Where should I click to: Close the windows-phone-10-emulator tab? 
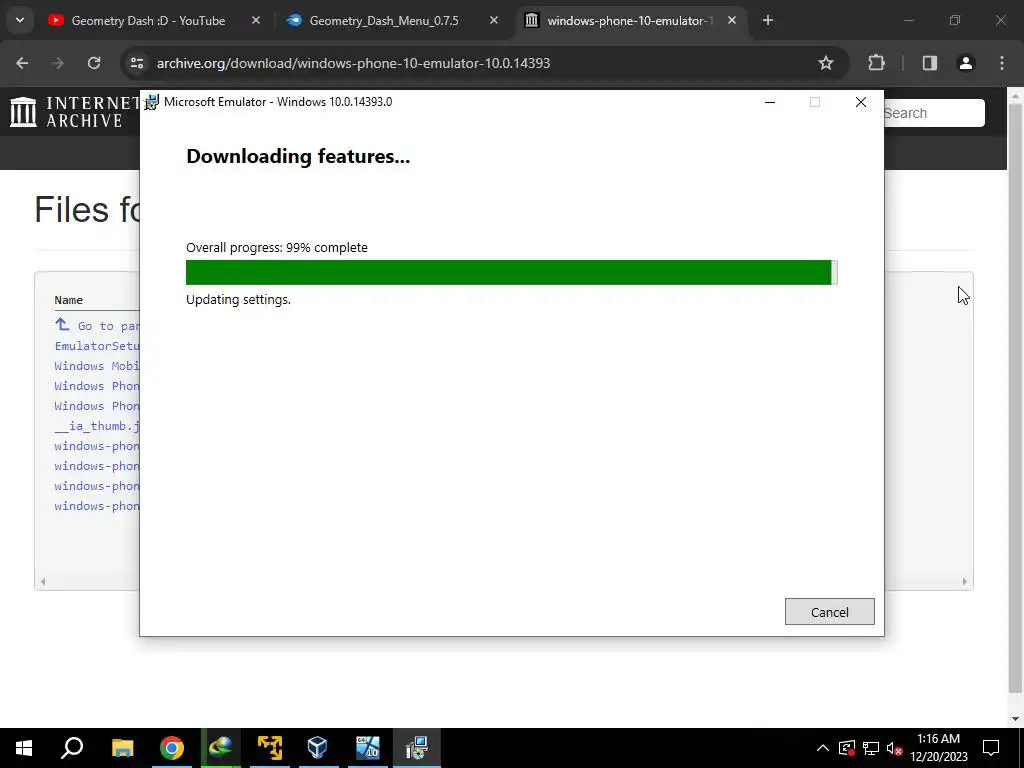click(x=732, y=21)
